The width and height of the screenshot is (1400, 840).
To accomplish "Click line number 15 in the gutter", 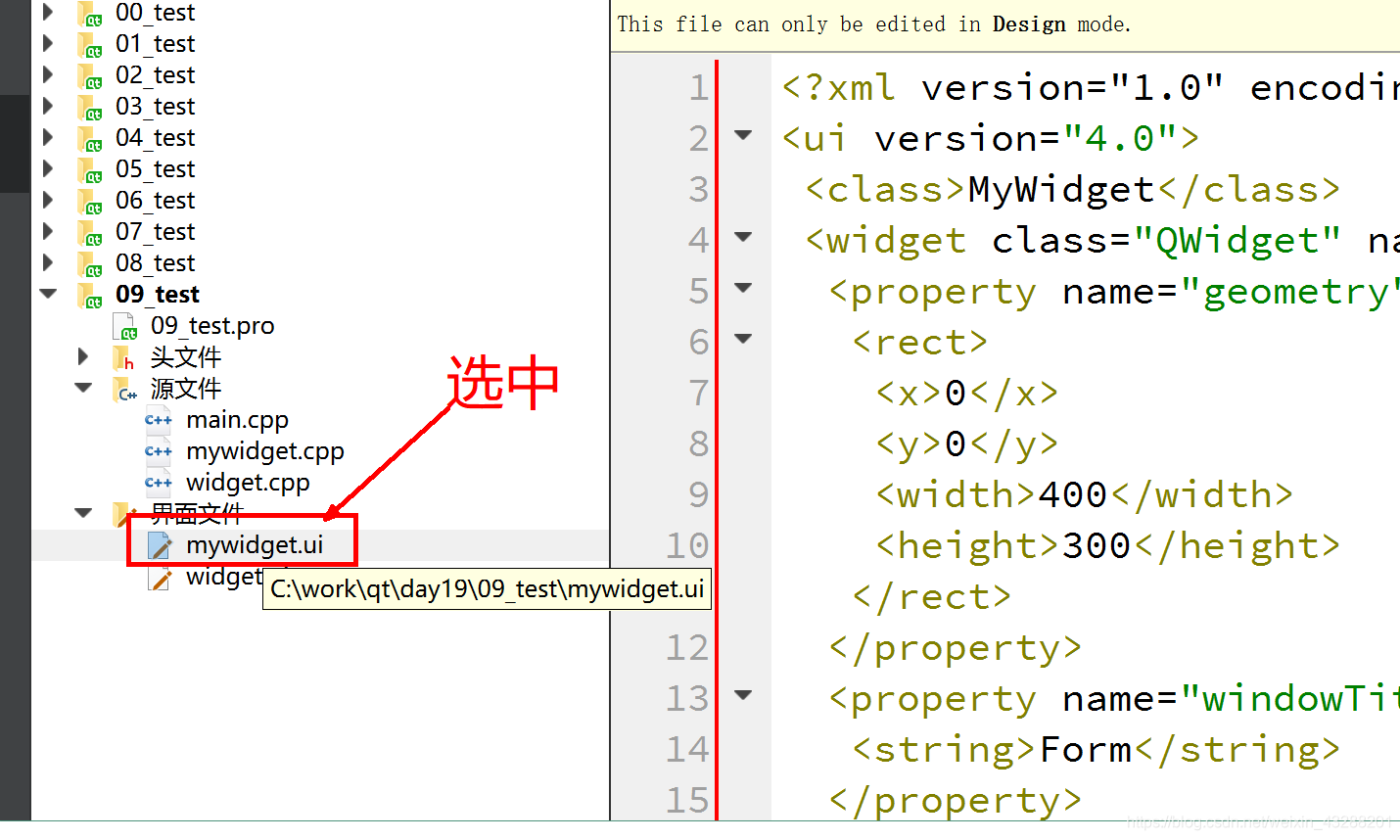I will click(x=687, y=800).
